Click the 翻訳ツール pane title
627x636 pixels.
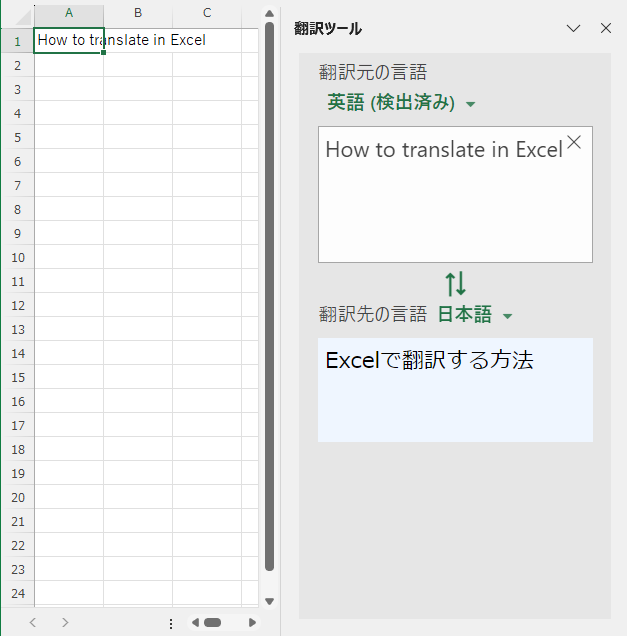point(328,29)
